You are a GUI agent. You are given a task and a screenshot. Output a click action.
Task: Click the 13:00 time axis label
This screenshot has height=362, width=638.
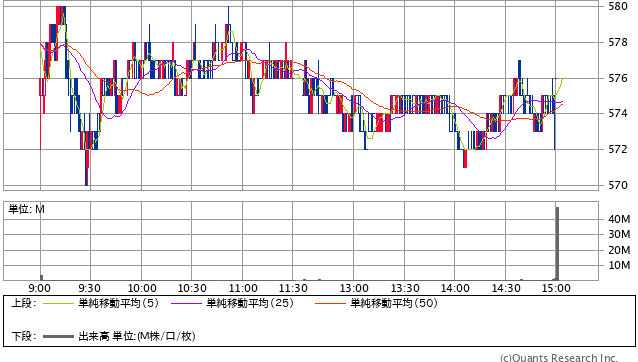(x=354, y=288)
